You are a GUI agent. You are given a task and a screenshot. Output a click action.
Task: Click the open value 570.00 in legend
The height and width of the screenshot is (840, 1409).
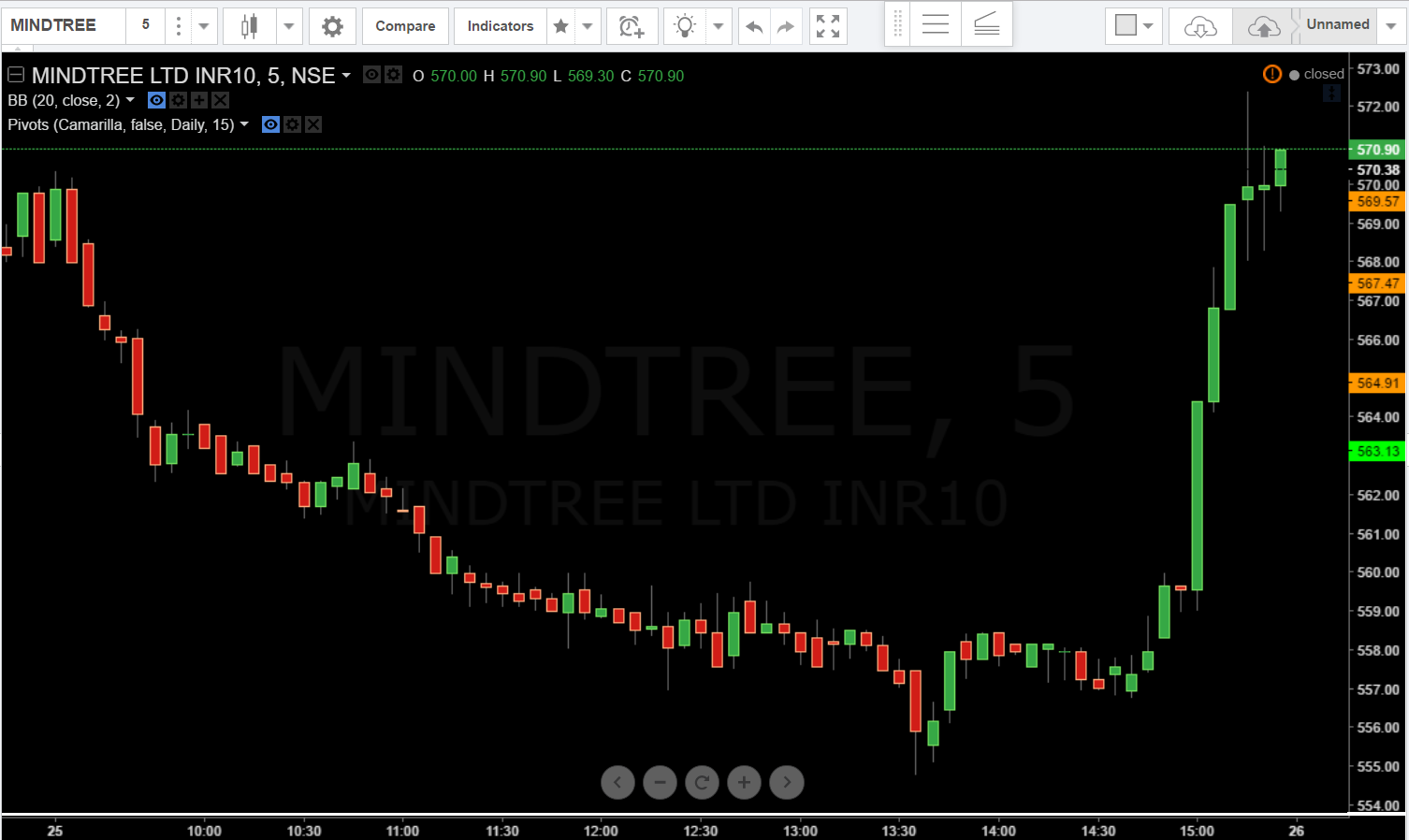click(x=454, y=76)
